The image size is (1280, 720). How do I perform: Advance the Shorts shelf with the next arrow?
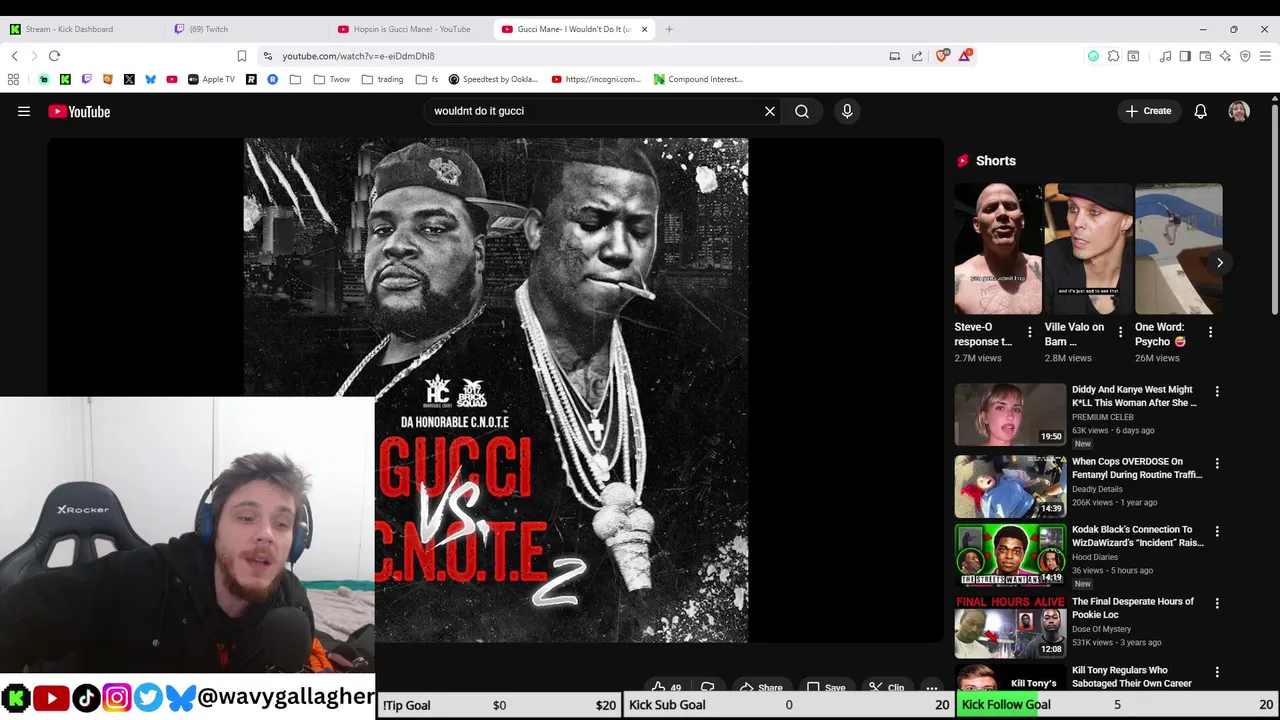click(x=1219, y=263)
